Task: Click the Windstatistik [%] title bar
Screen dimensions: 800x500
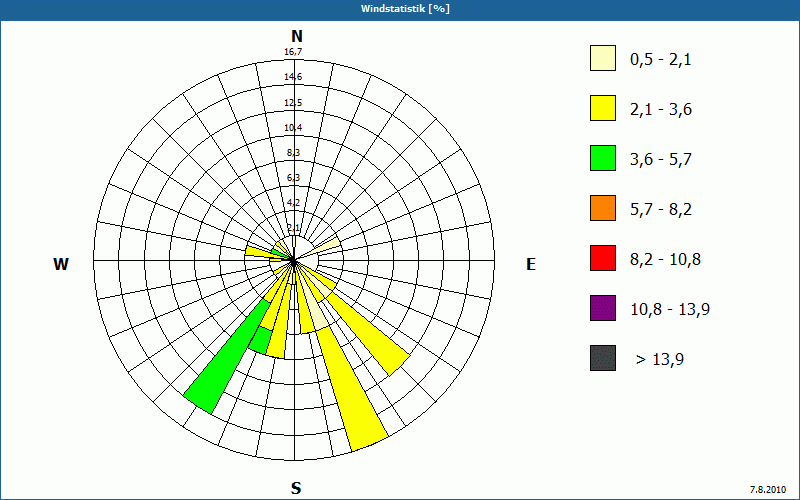Action: click(400, 9)
